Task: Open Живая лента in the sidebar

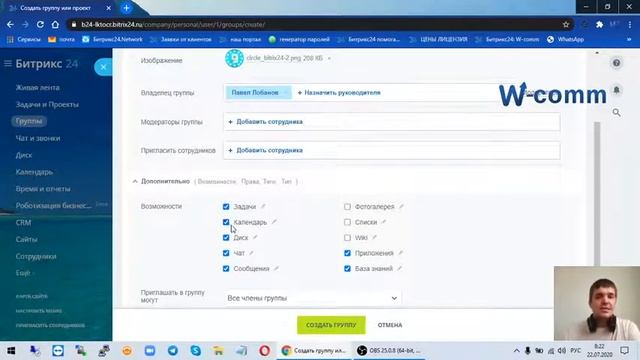Action: pos(38,87)
